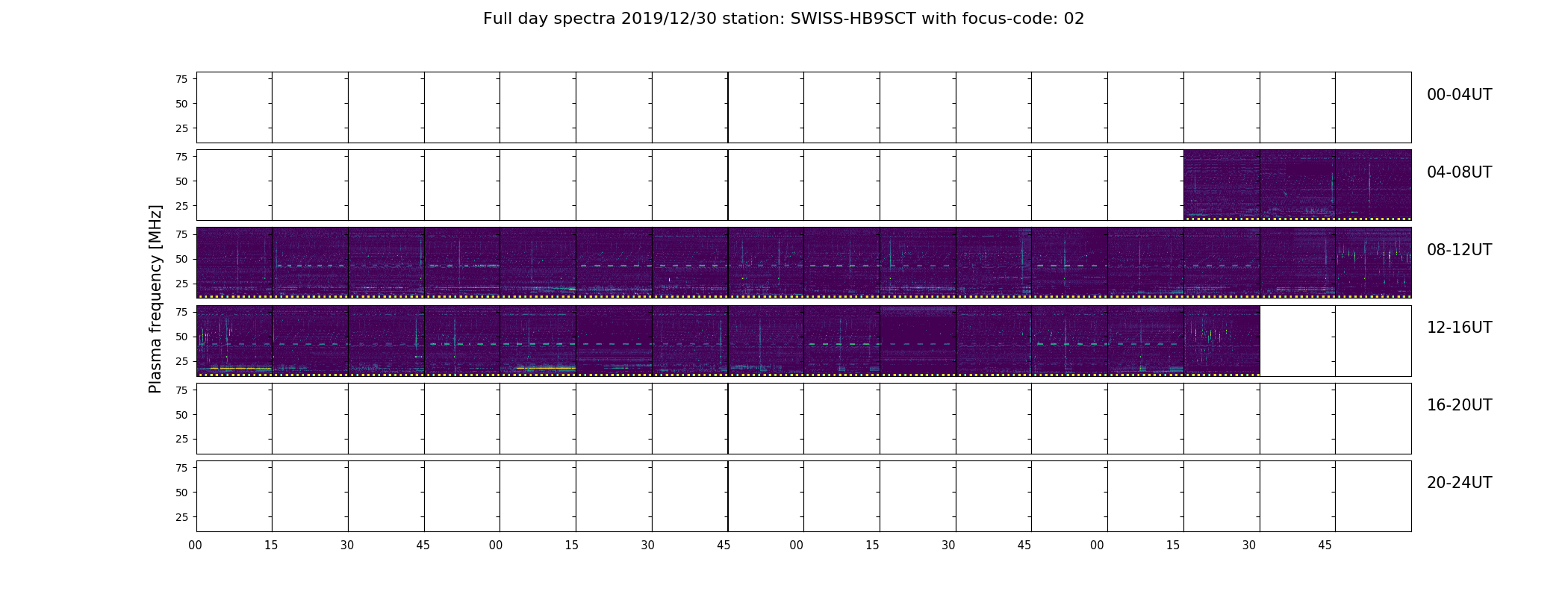Click the 25 tick label of the bottom row

point(181,517)
